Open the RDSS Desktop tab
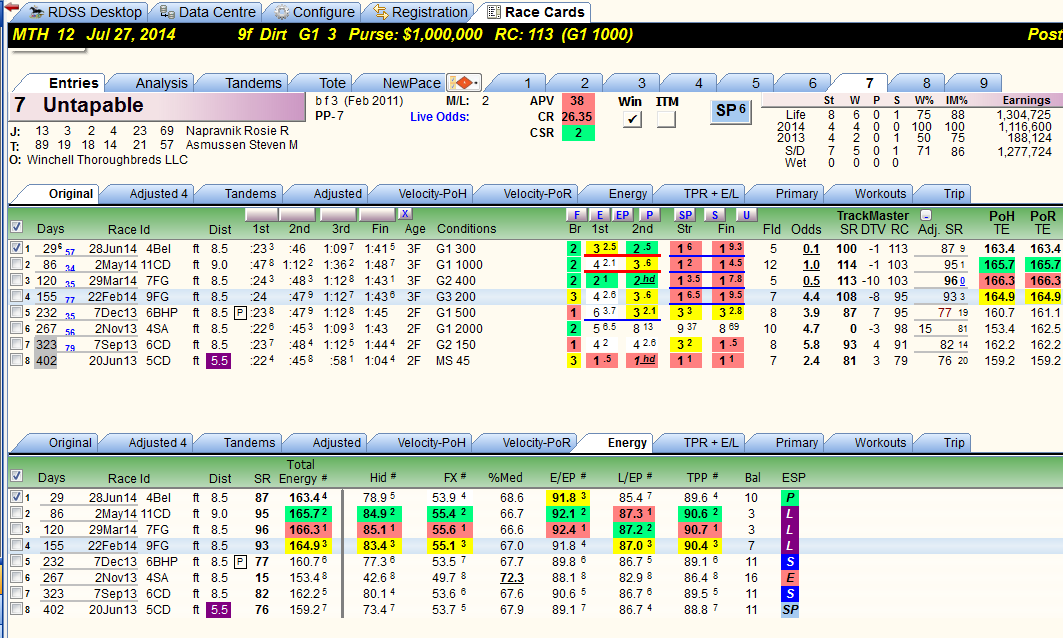The height and width of the screenshot is (638, 1063). coord(84,12)
